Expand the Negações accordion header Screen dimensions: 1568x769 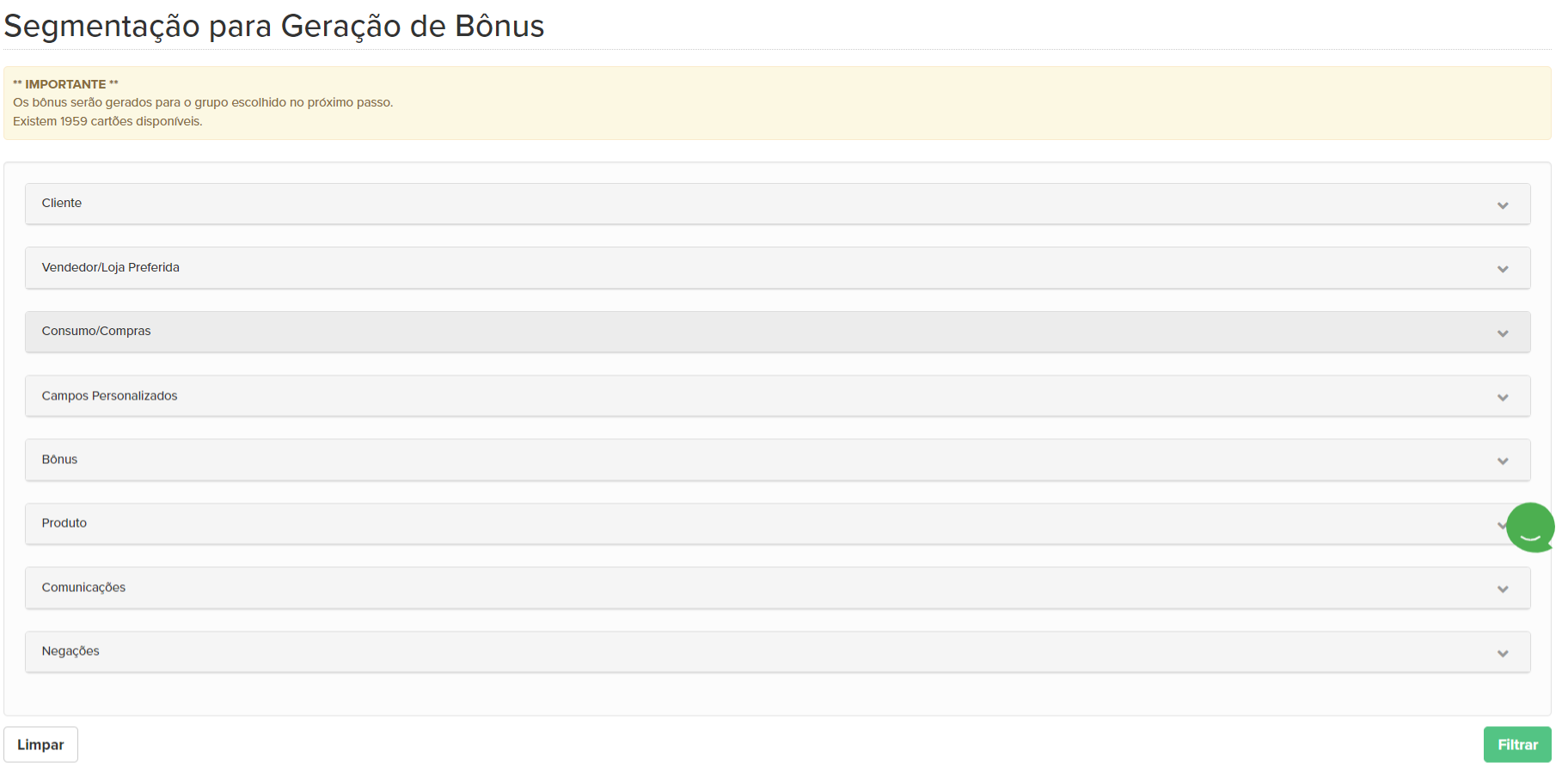[x=777, y=652]
